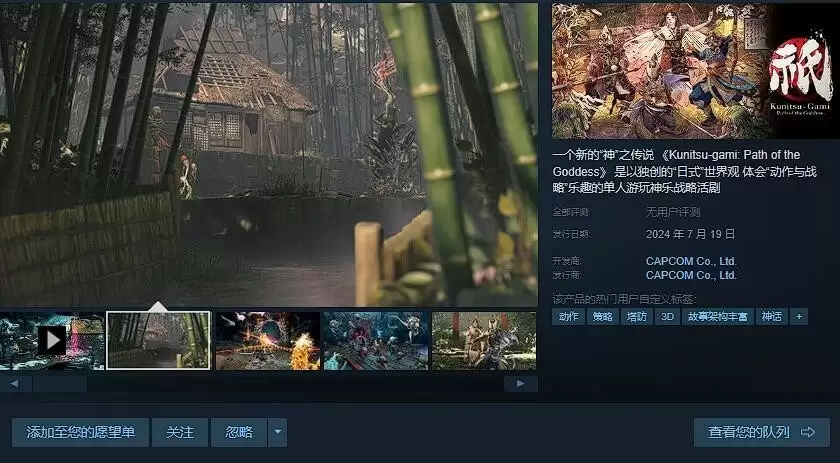Screen dimensions: 840x463
Task: Select the 塔防 tag
Action: 637,317
